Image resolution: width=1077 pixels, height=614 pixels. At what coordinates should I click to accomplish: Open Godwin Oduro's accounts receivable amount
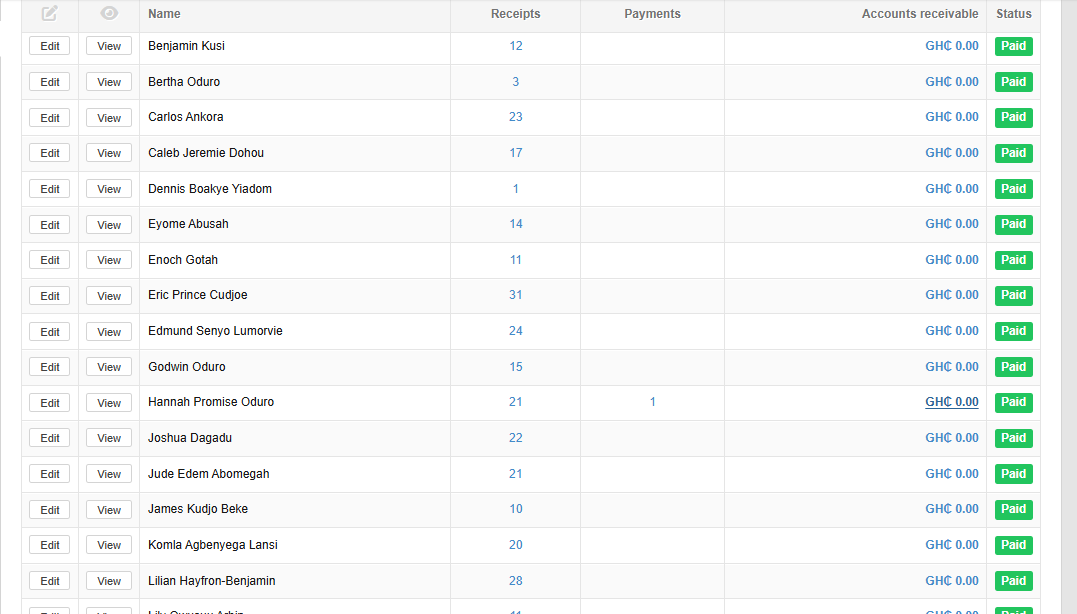pyautogui.click(x=951, y=367)
